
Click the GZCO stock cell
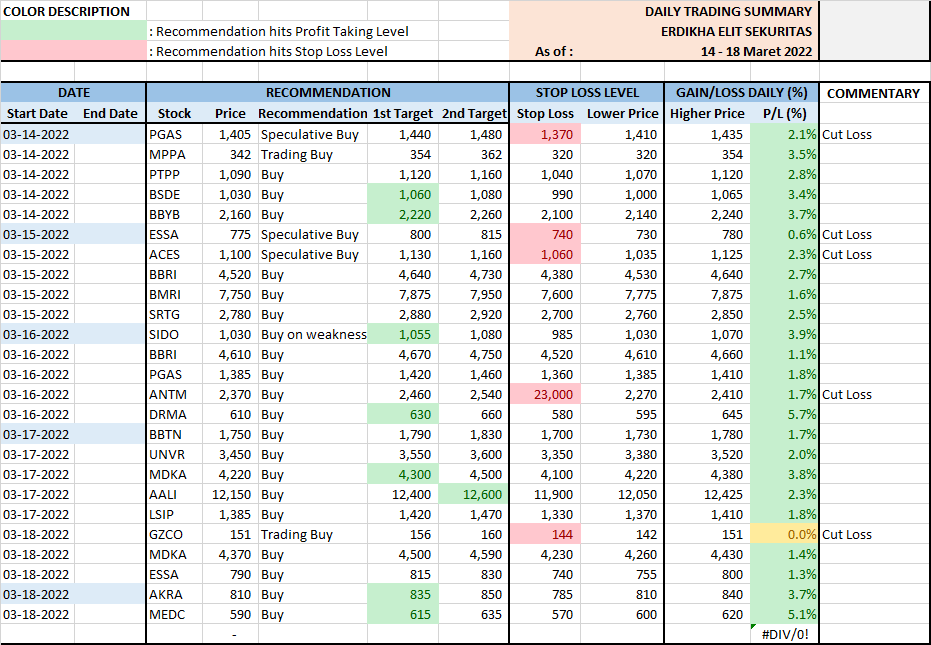tap(174, 534)
